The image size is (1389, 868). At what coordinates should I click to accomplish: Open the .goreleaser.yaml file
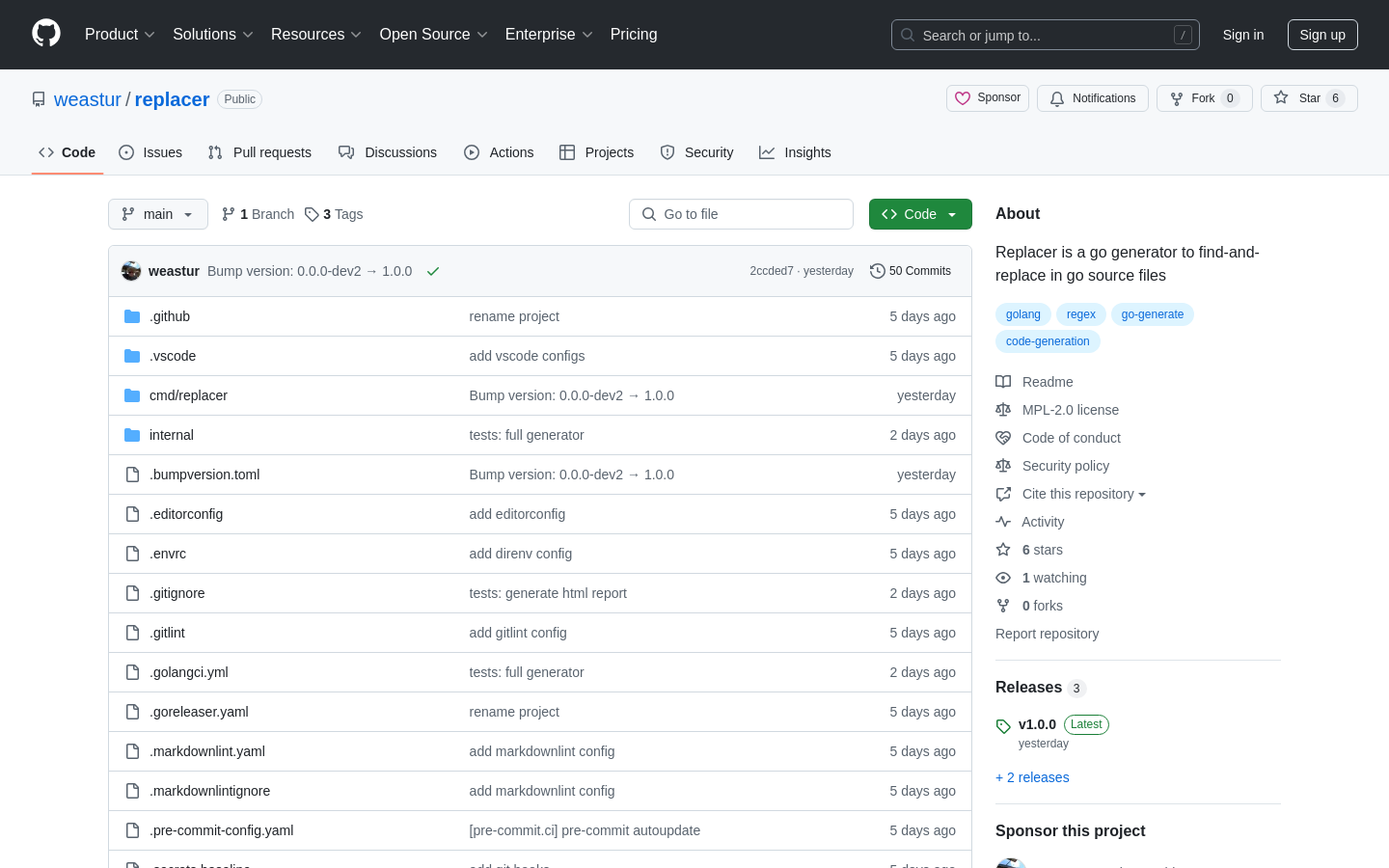tap(199, 712)
